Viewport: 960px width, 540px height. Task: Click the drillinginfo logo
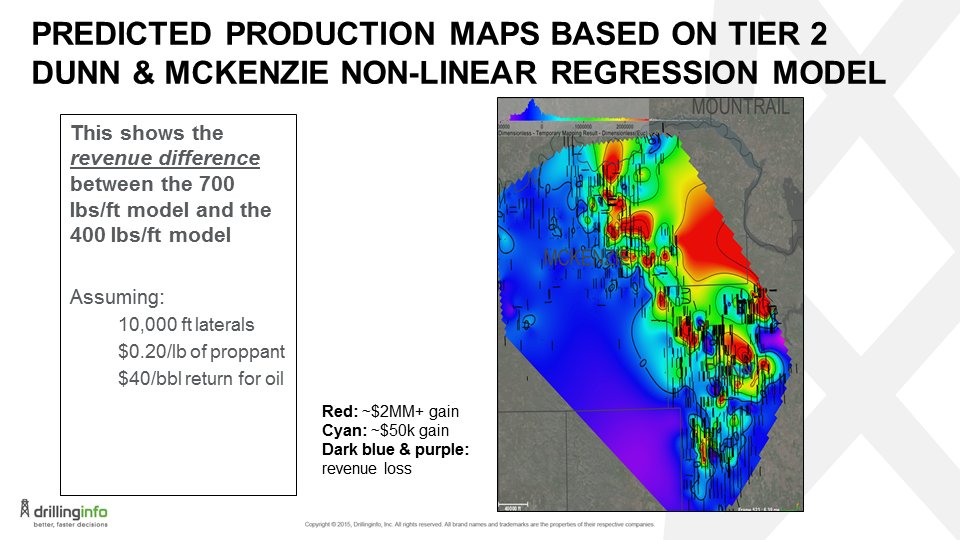[64, 513]
